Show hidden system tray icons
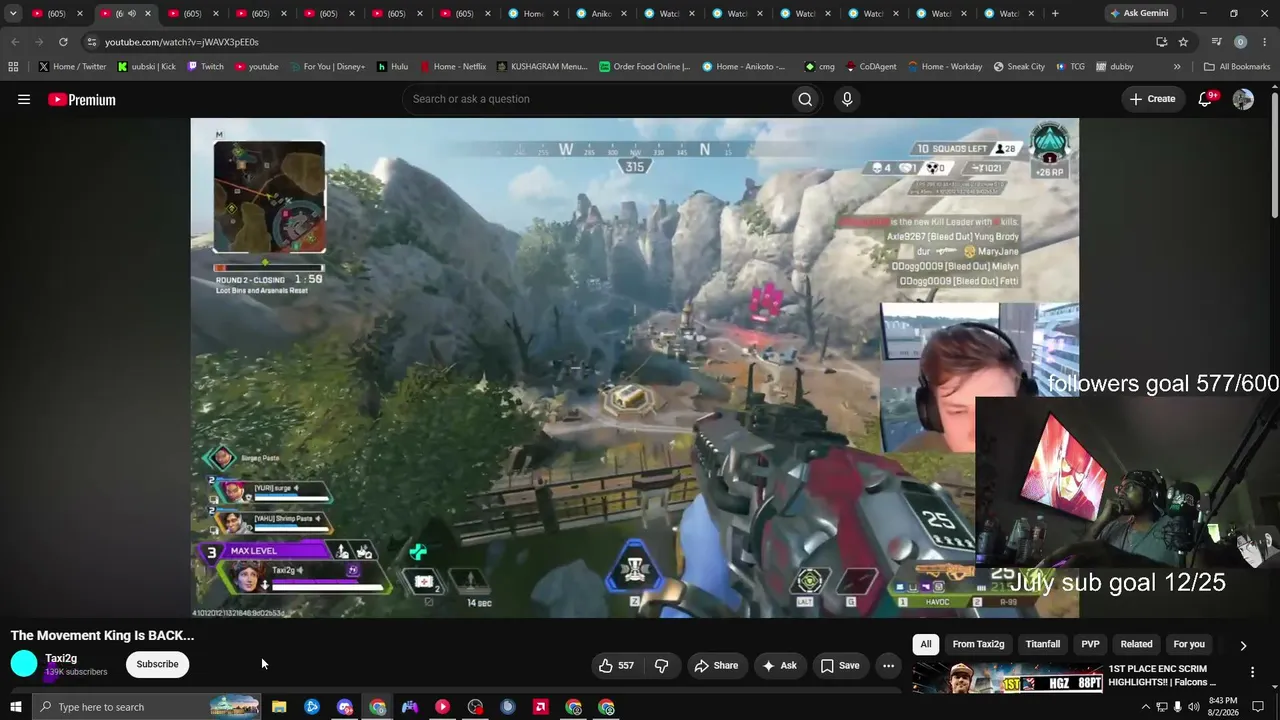 coord(1145,707)
